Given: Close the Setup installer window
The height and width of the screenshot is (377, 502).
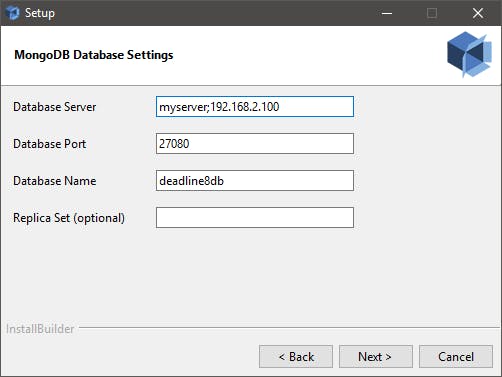Looking at the screenshot, I should pyautogui.click(x=478, y=13).
